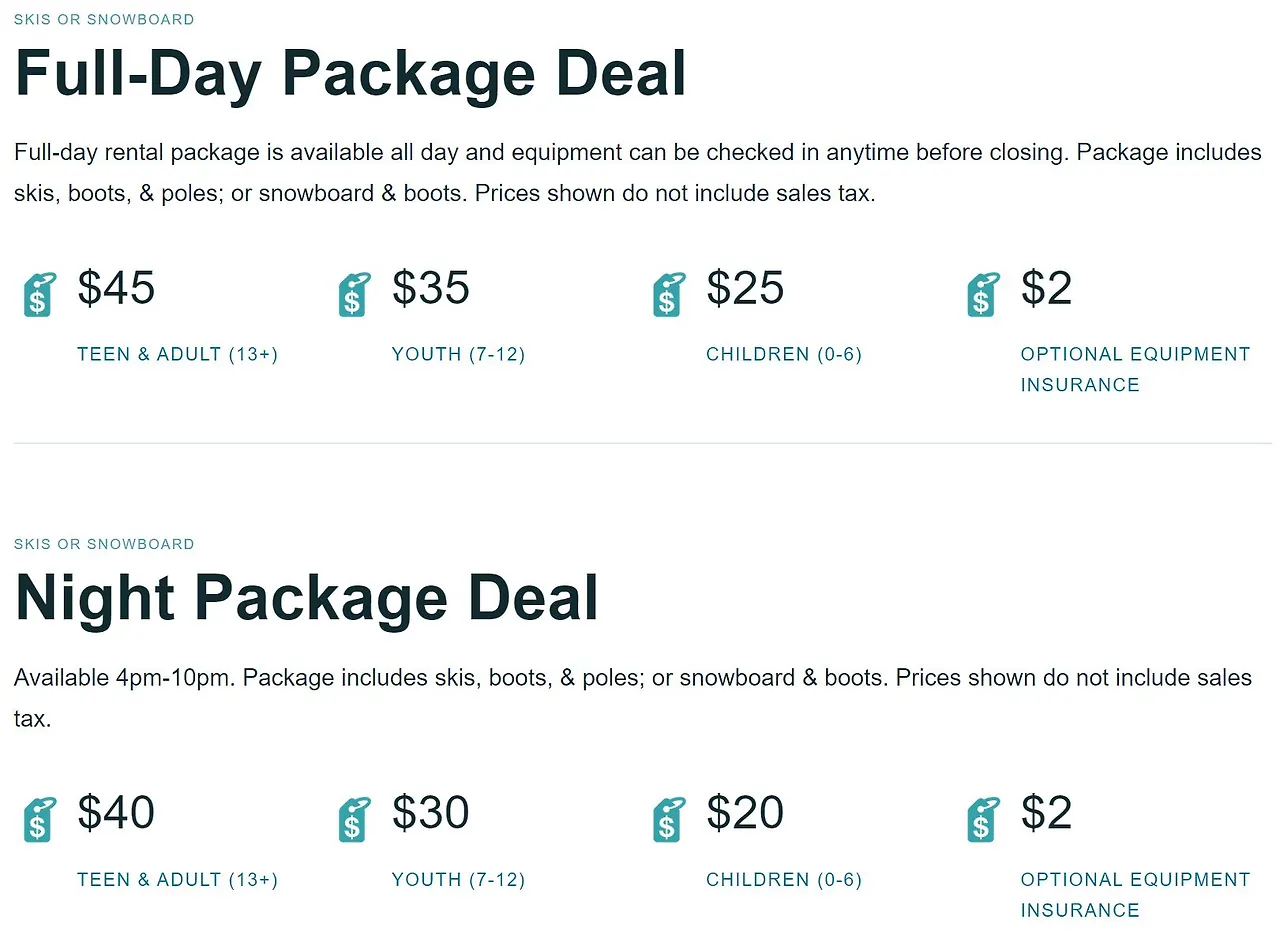Click price tag icon by night $2 insurance
Viewport: 1280px width, 942px height.
pos(983,820)
